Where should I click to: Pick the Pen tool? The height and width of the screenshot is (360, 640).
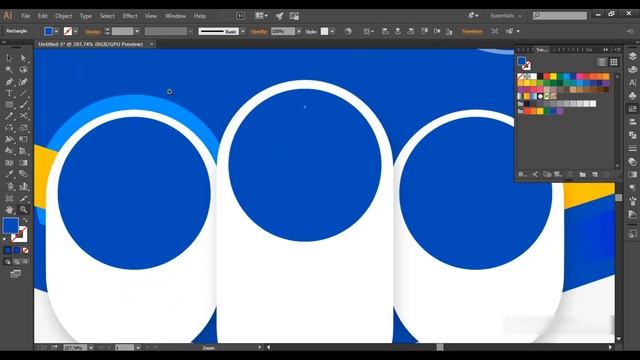pyautogui.click(x=9, y=82)
